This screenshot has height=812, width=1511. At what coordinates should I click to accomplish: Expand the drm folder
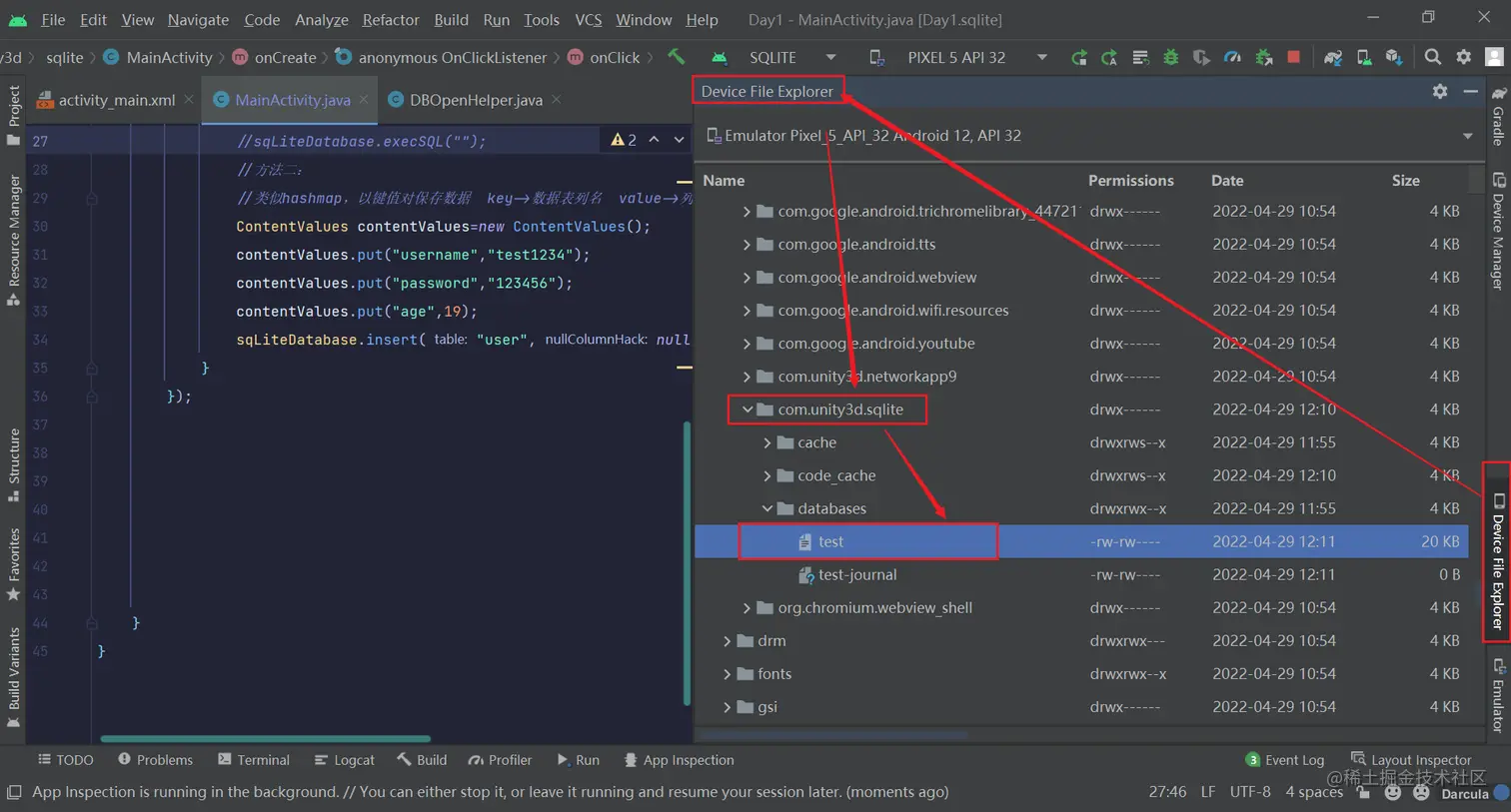(727, 640)
